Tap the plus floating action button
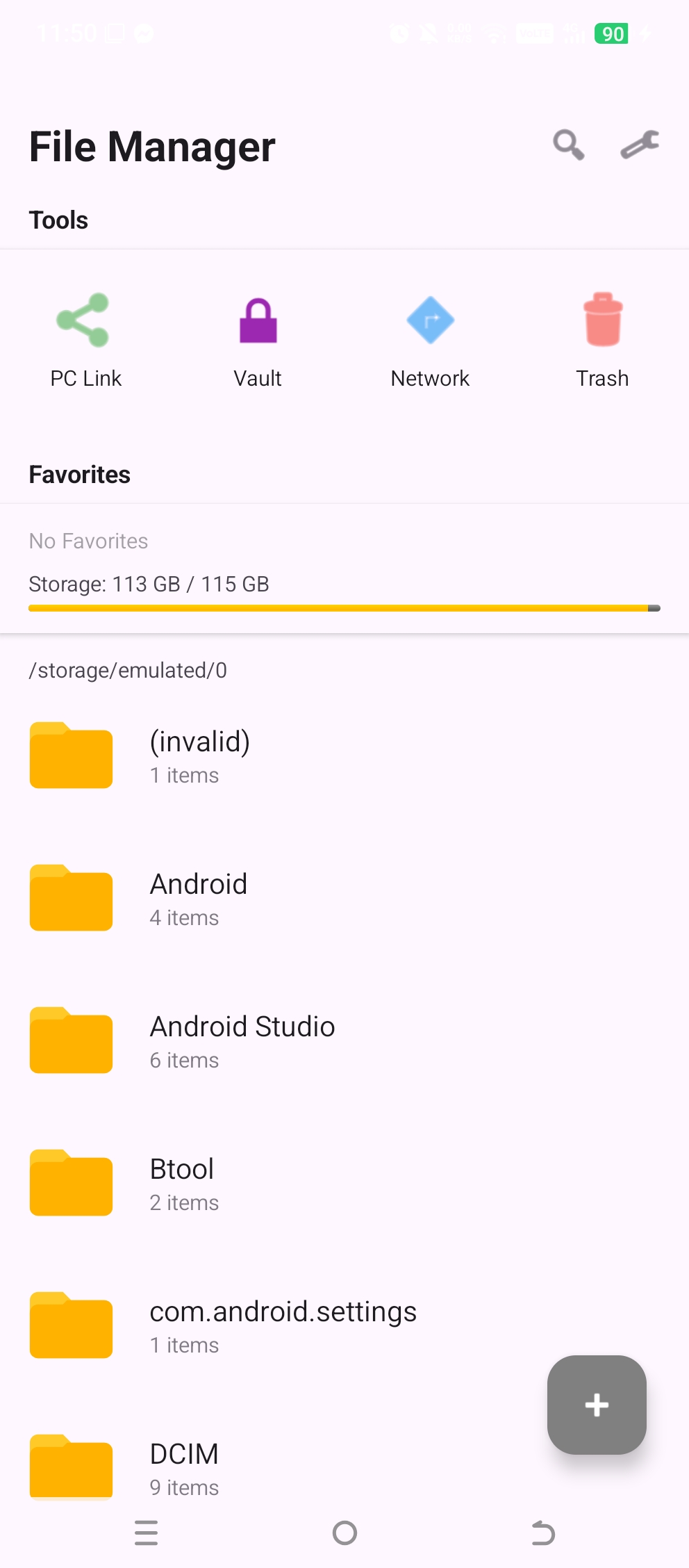Viewport: 689px width, 1568px height. pyautogui.click(x=597, y=1405)
